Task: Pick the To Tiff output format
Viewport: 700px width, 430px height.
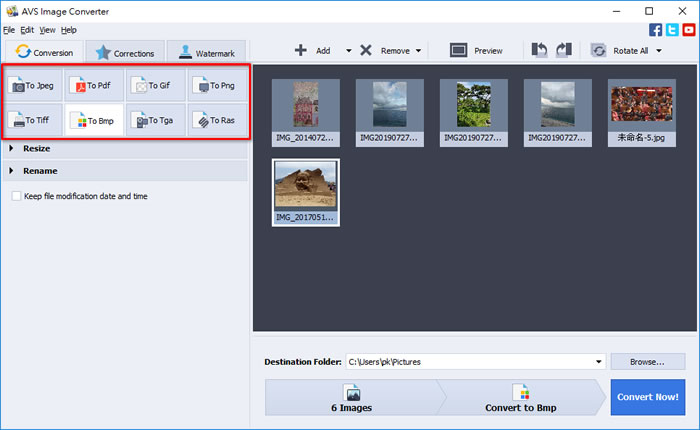Action: (x=33, y=120)
